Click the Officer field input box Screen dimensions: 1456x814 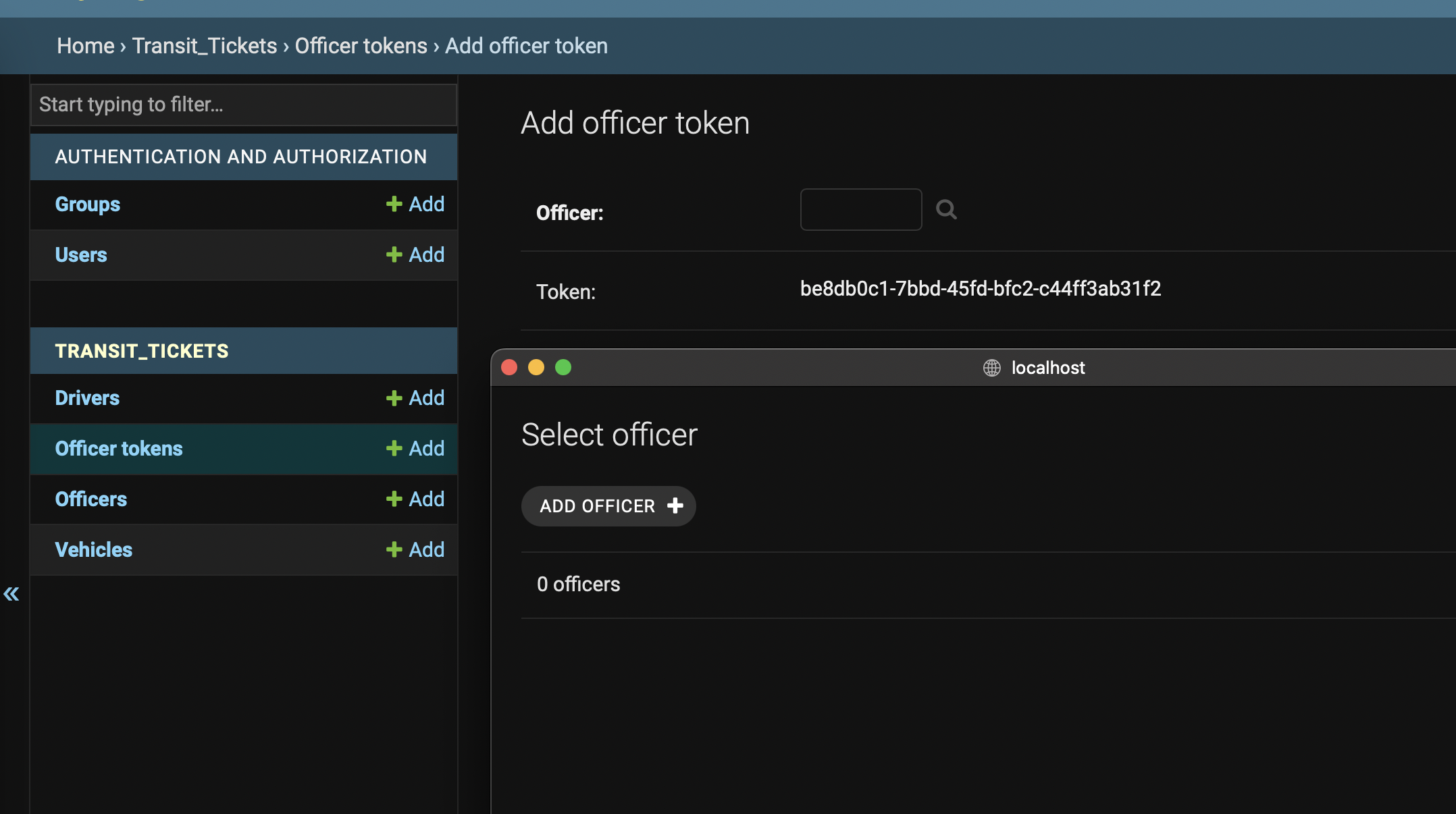[x=861, y=209]
